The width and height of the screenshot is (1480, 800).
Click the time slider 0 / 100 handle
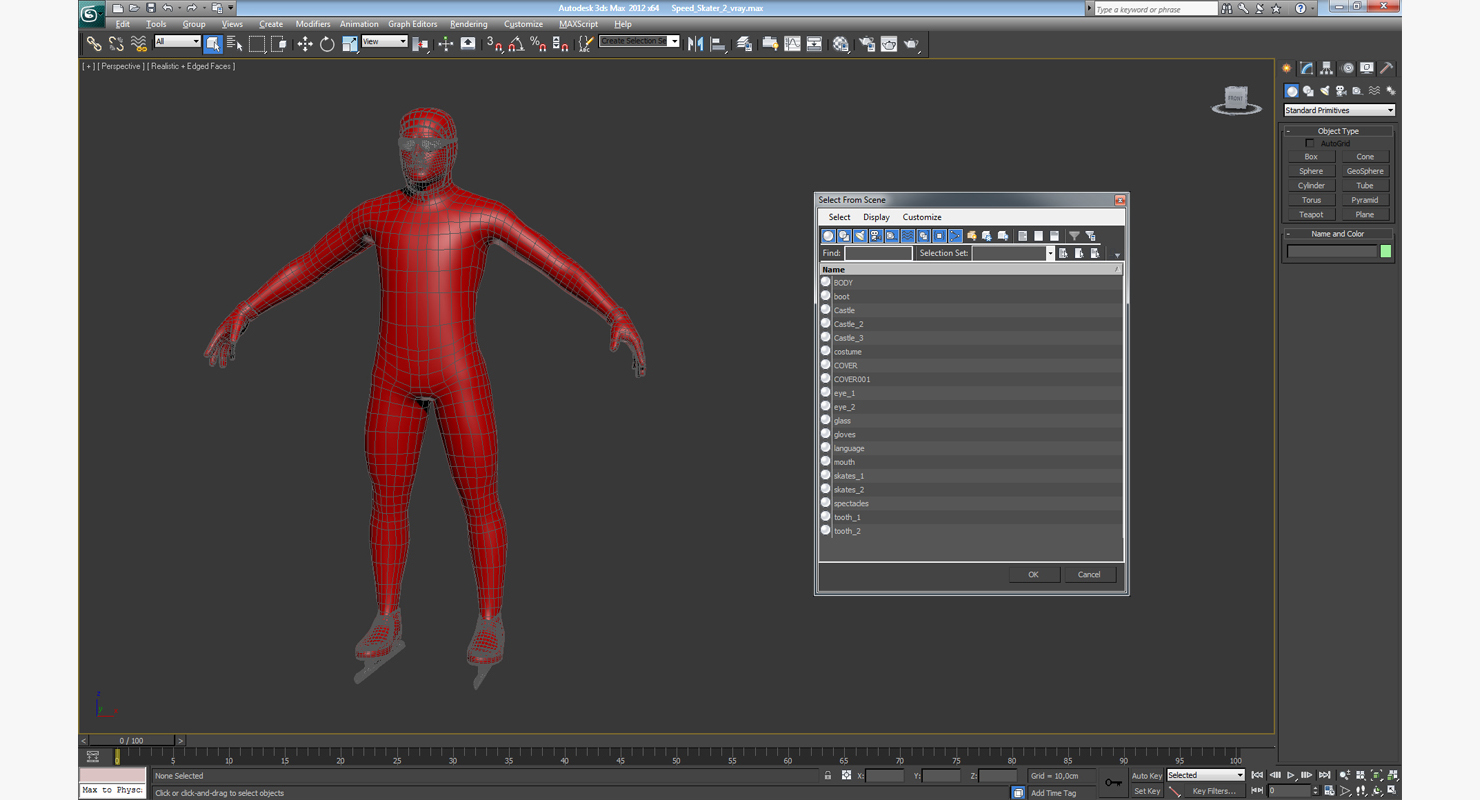pyautogui.click(x=131, y=741)
